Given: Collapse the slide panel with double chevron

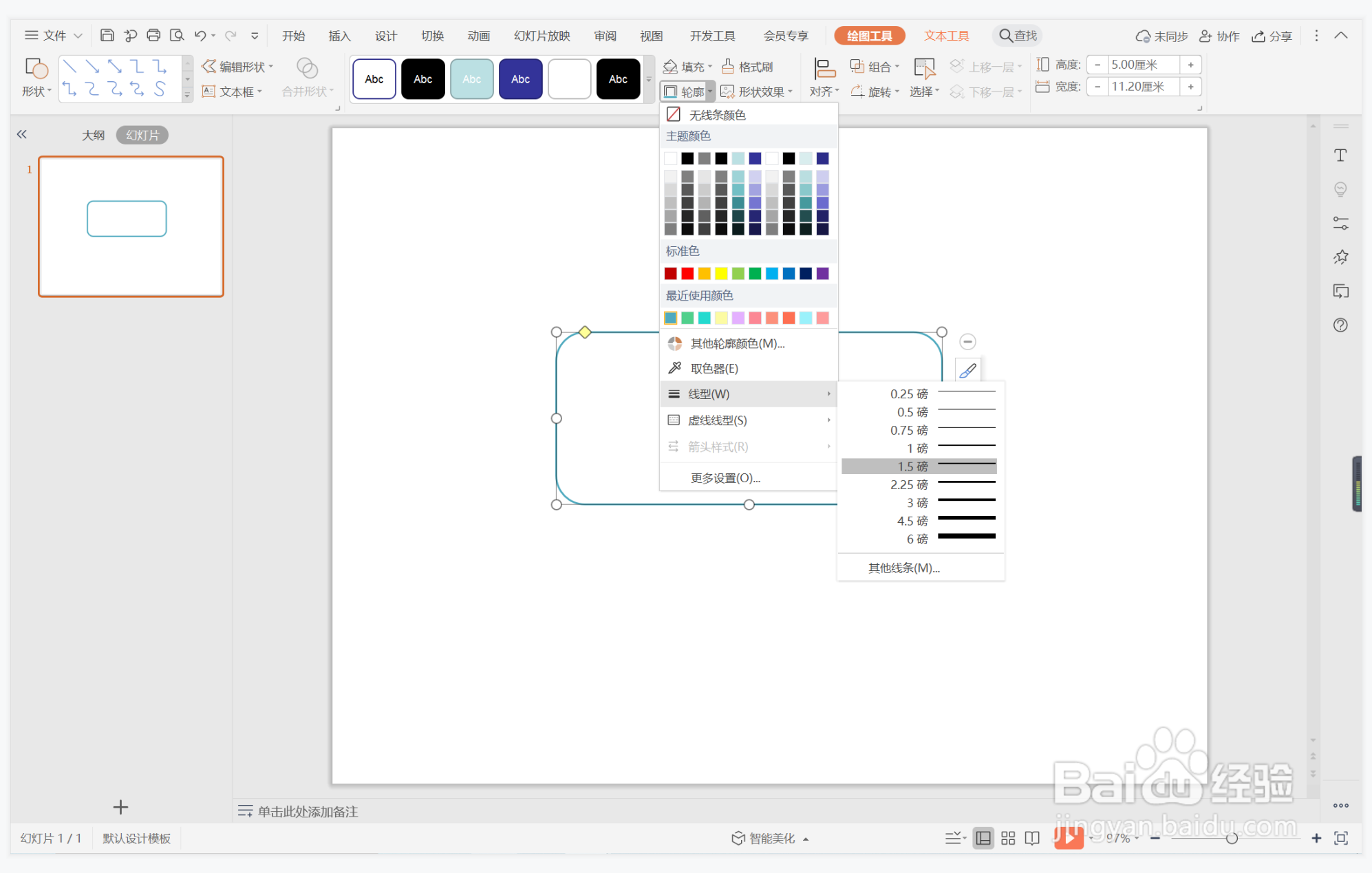Looking at the screenshot, I should tap(22, 135).
